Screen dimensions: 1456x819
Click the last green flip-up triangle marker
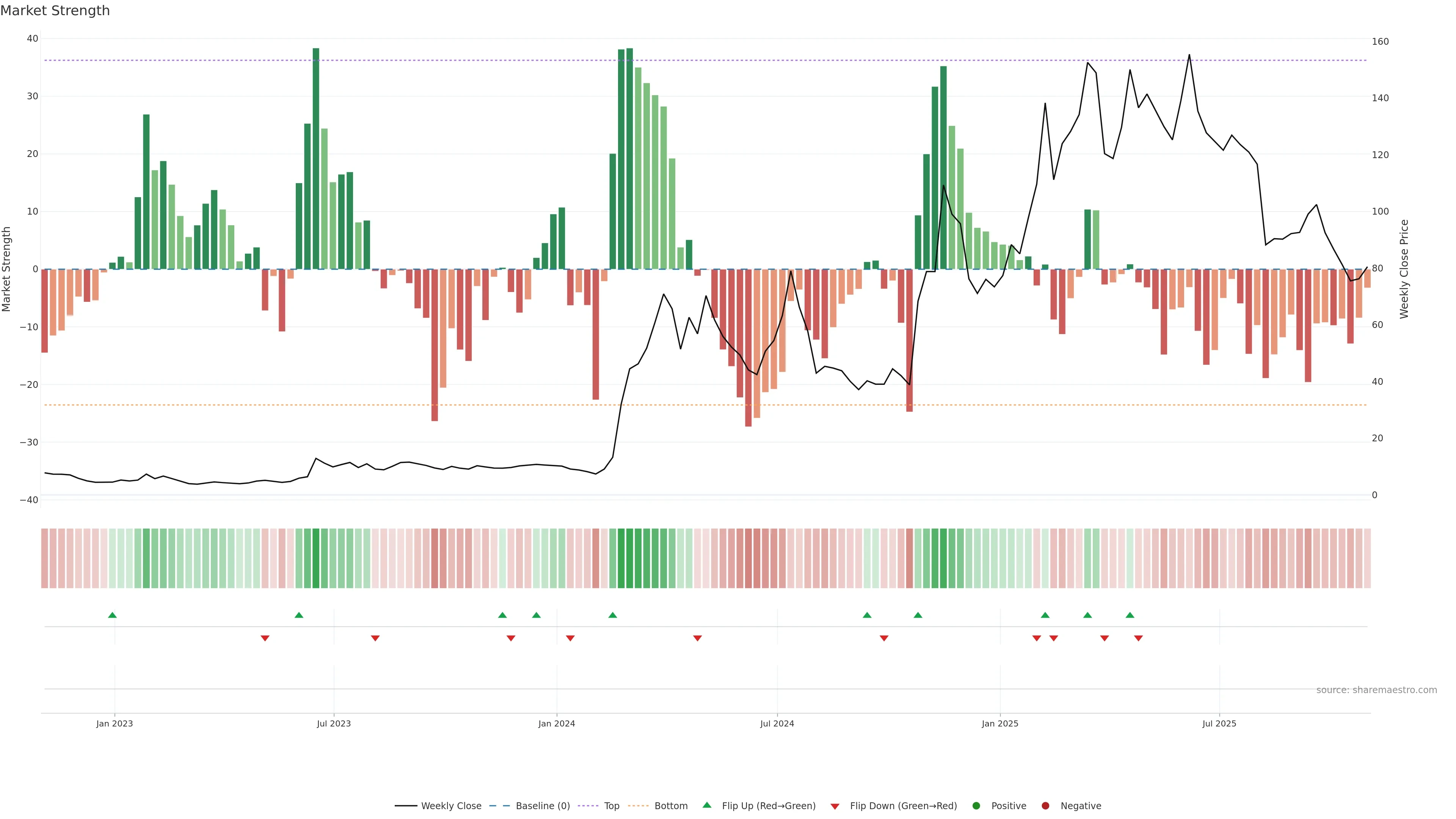tap(1130, 615)
